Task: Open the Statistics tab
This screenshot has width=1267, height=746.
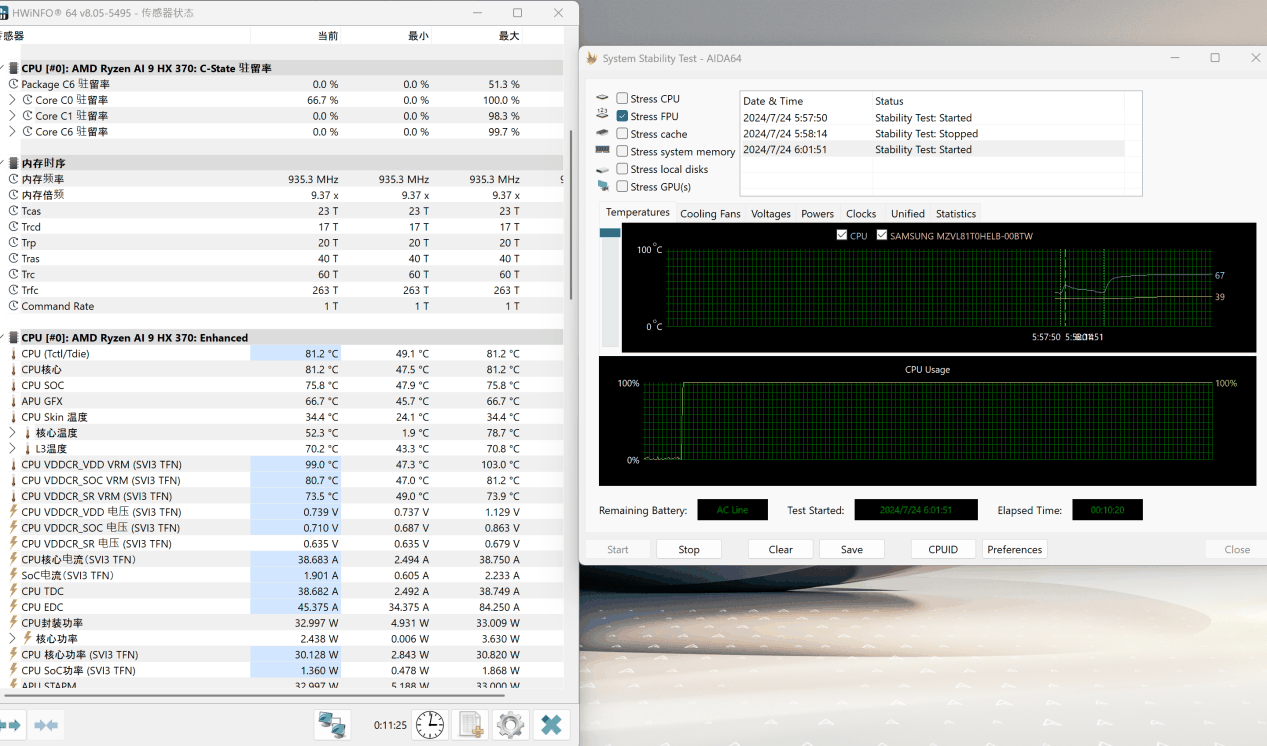Action: point(955,214)
